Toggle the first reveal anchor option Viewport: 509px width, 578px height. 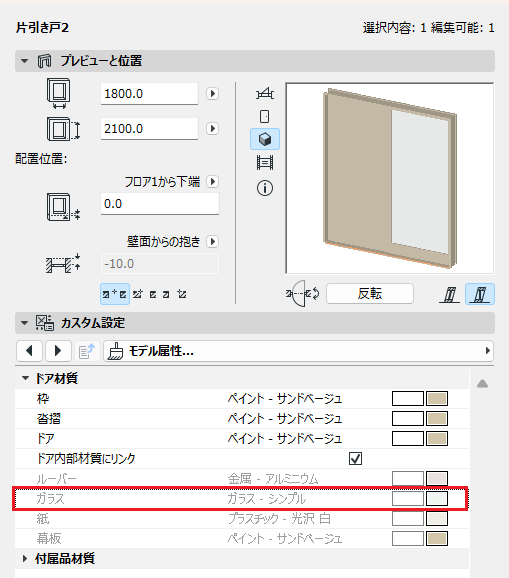pyautogui.click(x=115, y=294)
